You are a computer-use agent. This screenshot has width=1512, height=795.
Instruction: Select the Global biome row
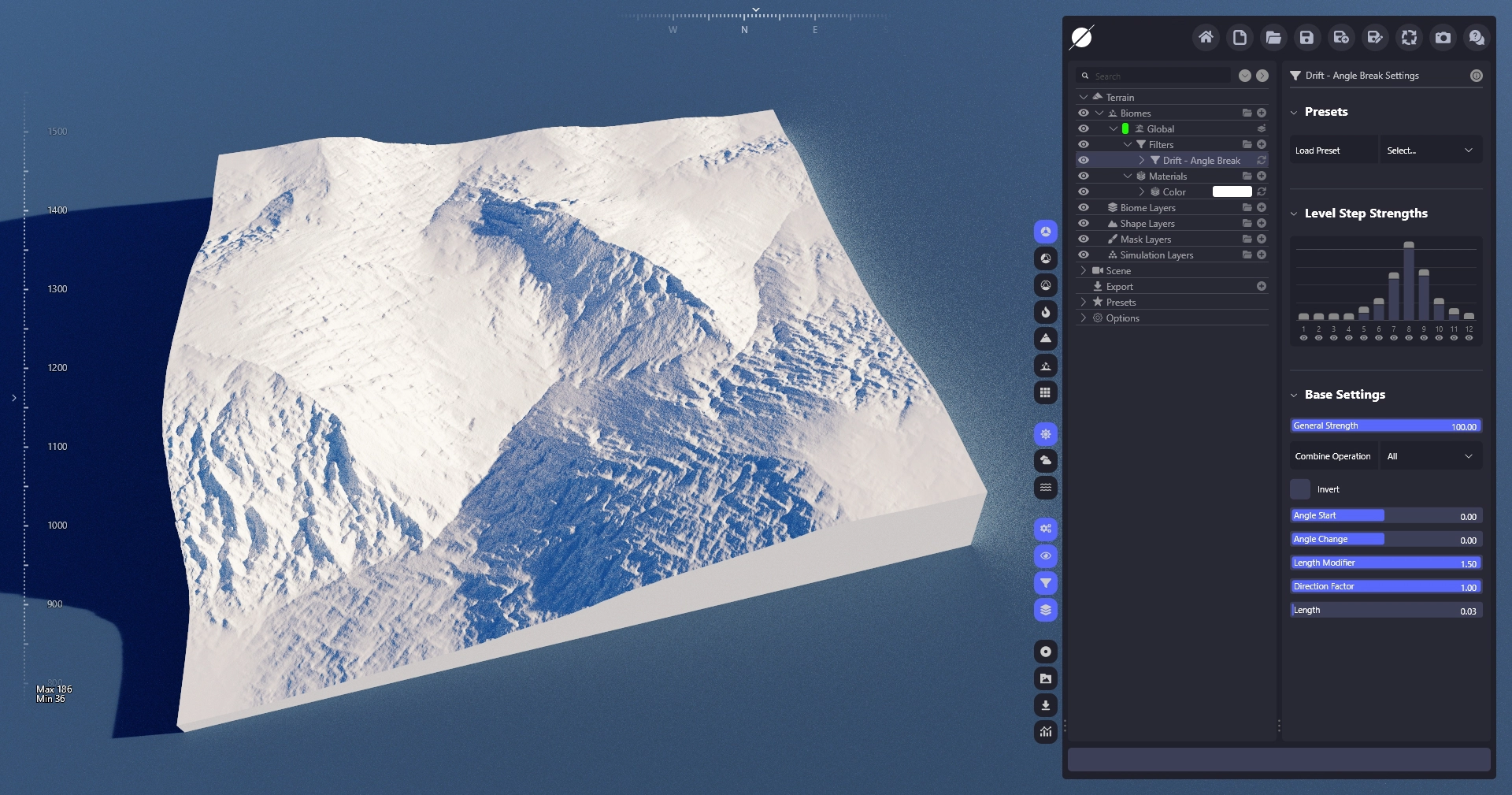click(x=1172, y=128)
